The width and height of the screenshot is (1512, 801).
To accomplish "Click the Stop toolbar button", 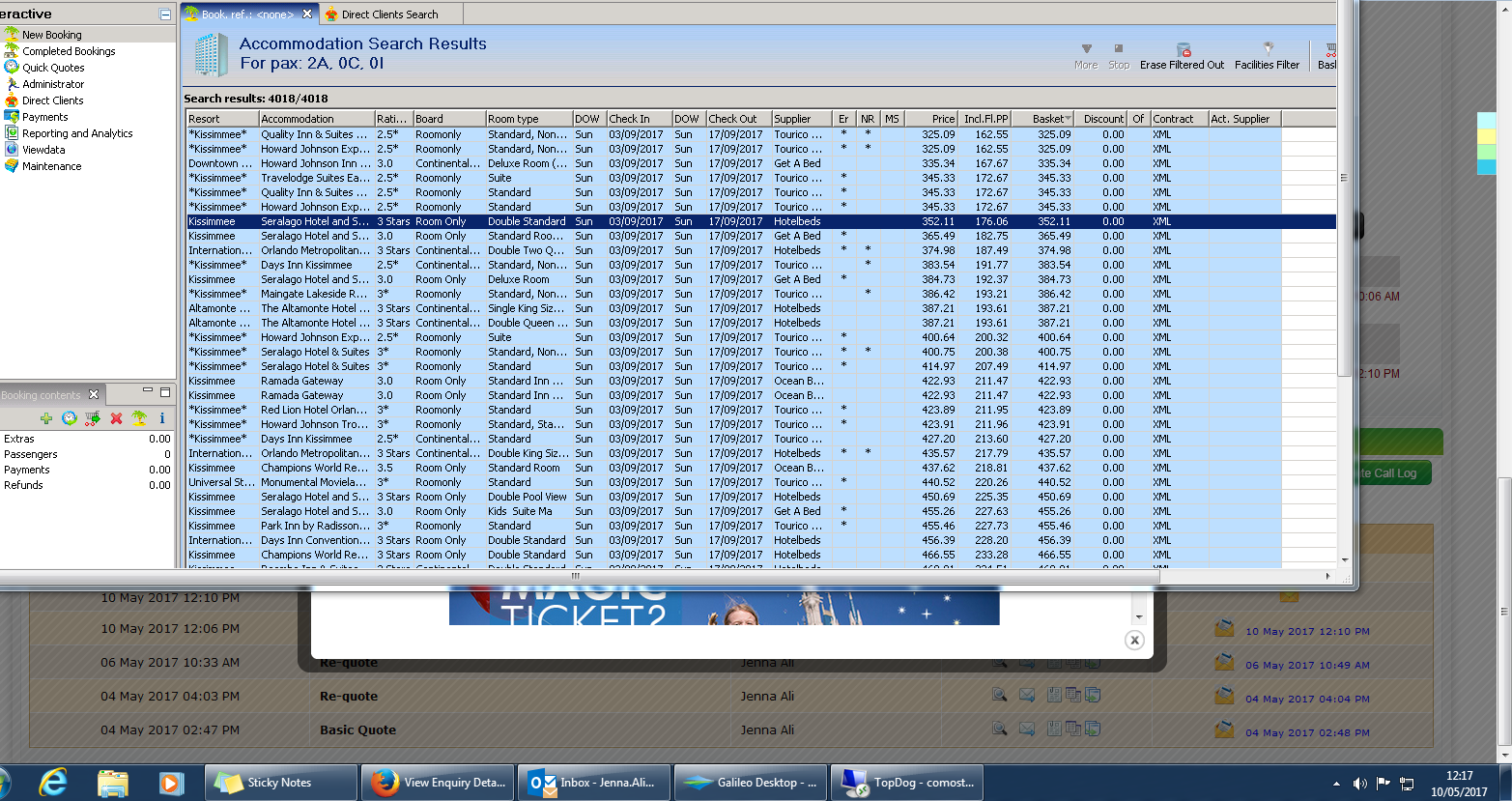I will point(1119,56).
